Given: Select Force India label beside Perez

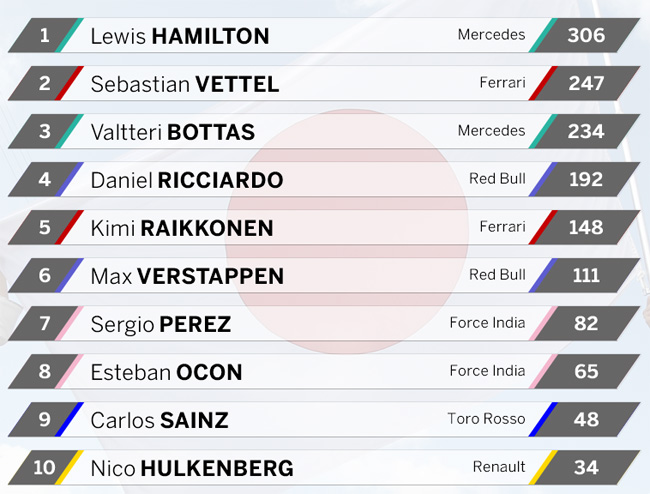Looking at the screenshot, I should coord(487,322).
